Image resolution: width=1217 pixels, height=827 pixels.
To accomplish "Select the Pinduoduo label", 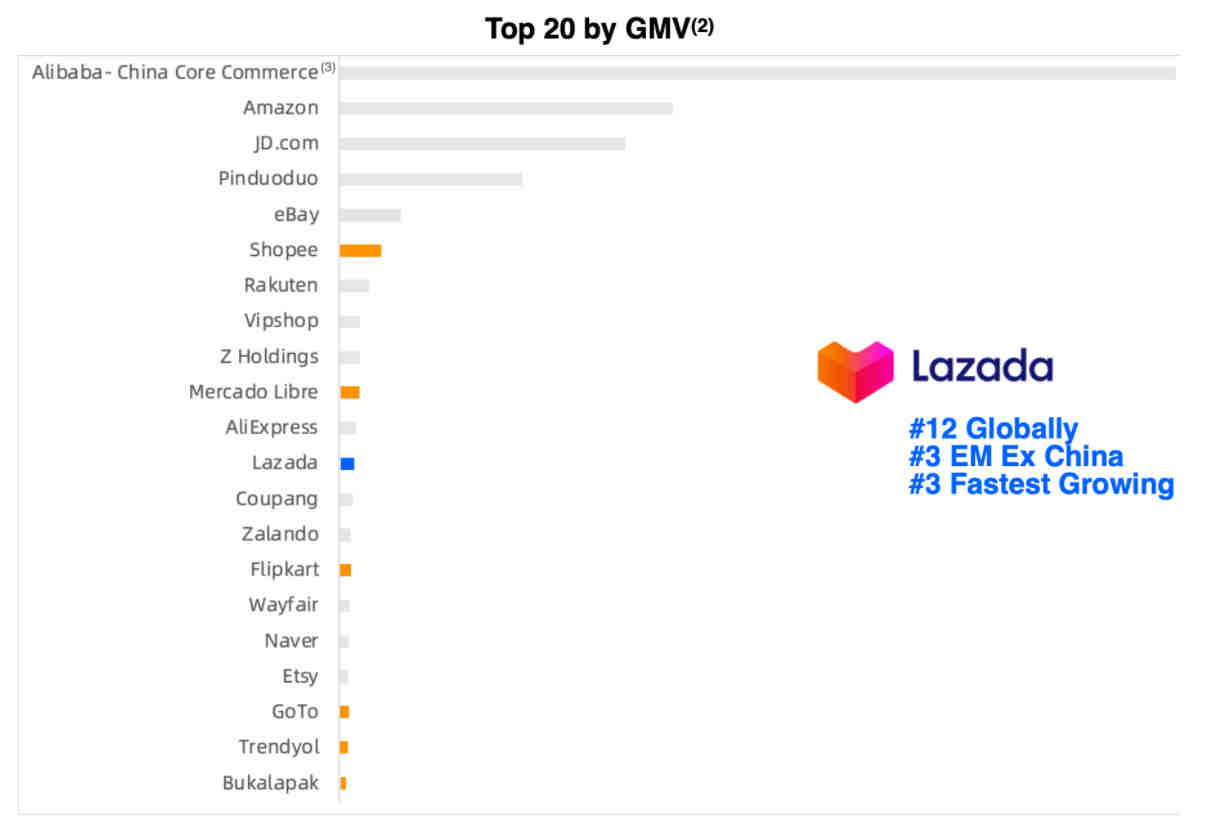I will (x=268, y=179).
